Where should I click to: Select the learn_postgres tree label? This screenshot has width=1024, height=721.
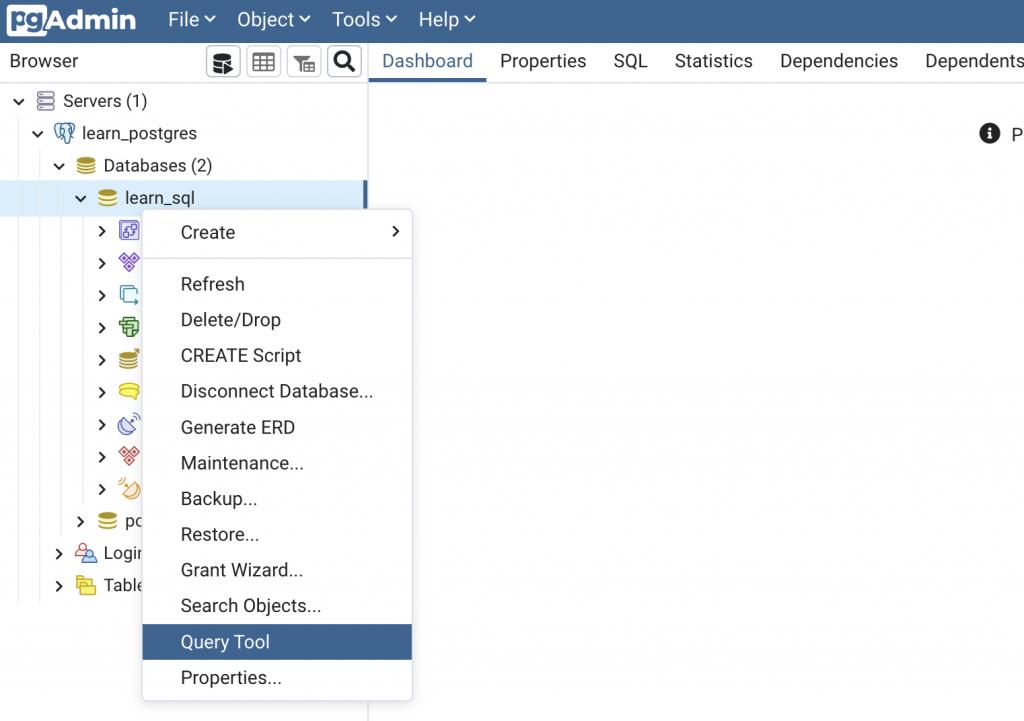tap(139, 133)
